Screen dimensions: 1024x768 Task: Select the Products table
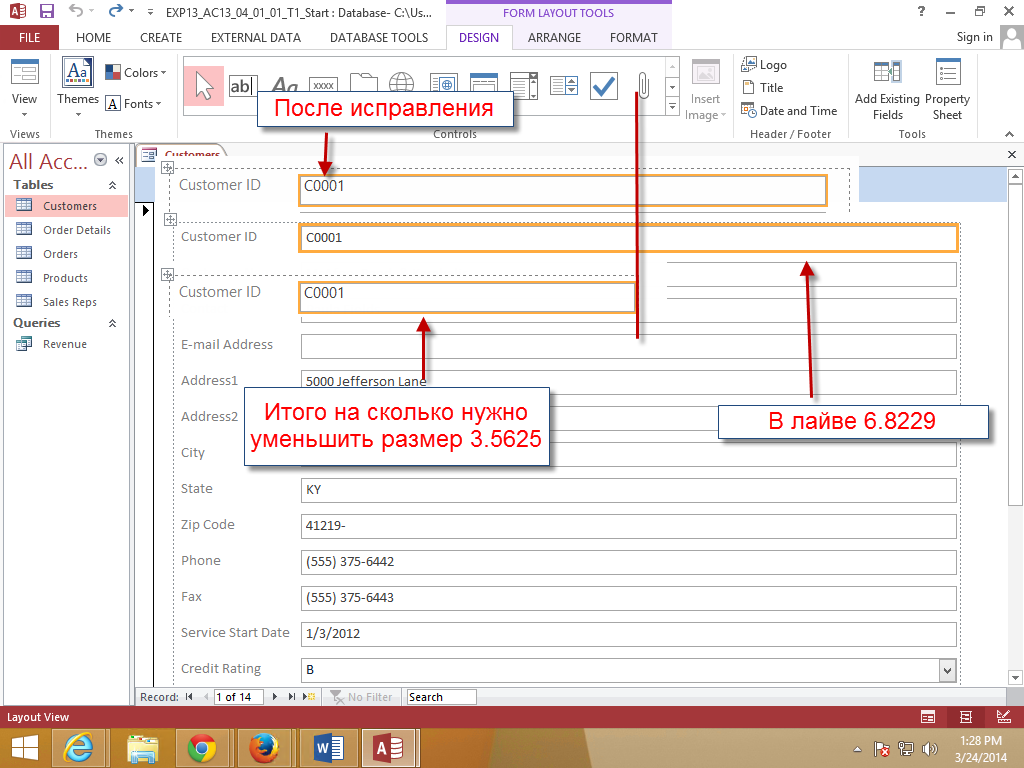click(x=67, y=278)
